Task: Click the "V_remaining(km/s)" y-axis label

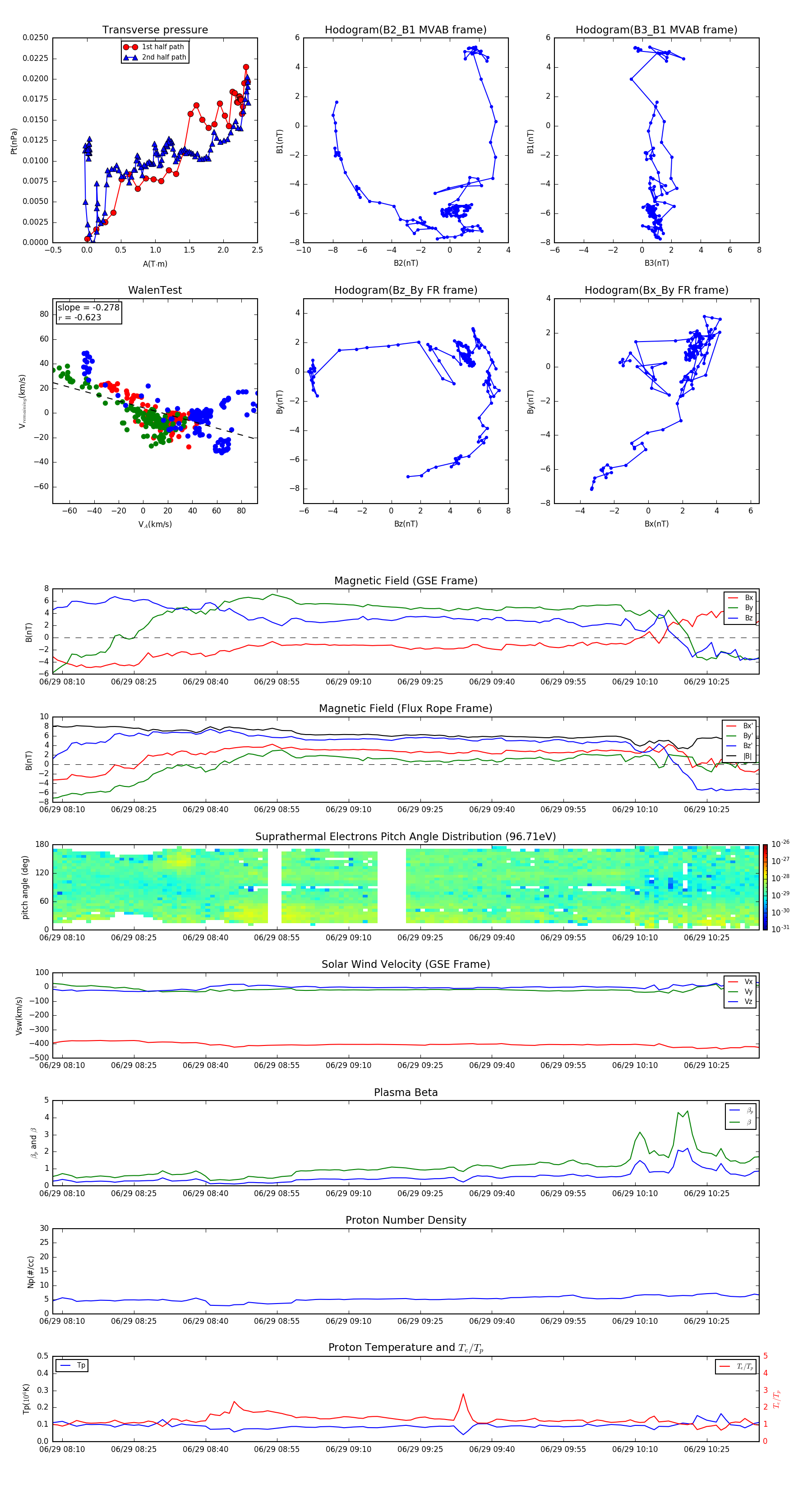Action: 22,401
